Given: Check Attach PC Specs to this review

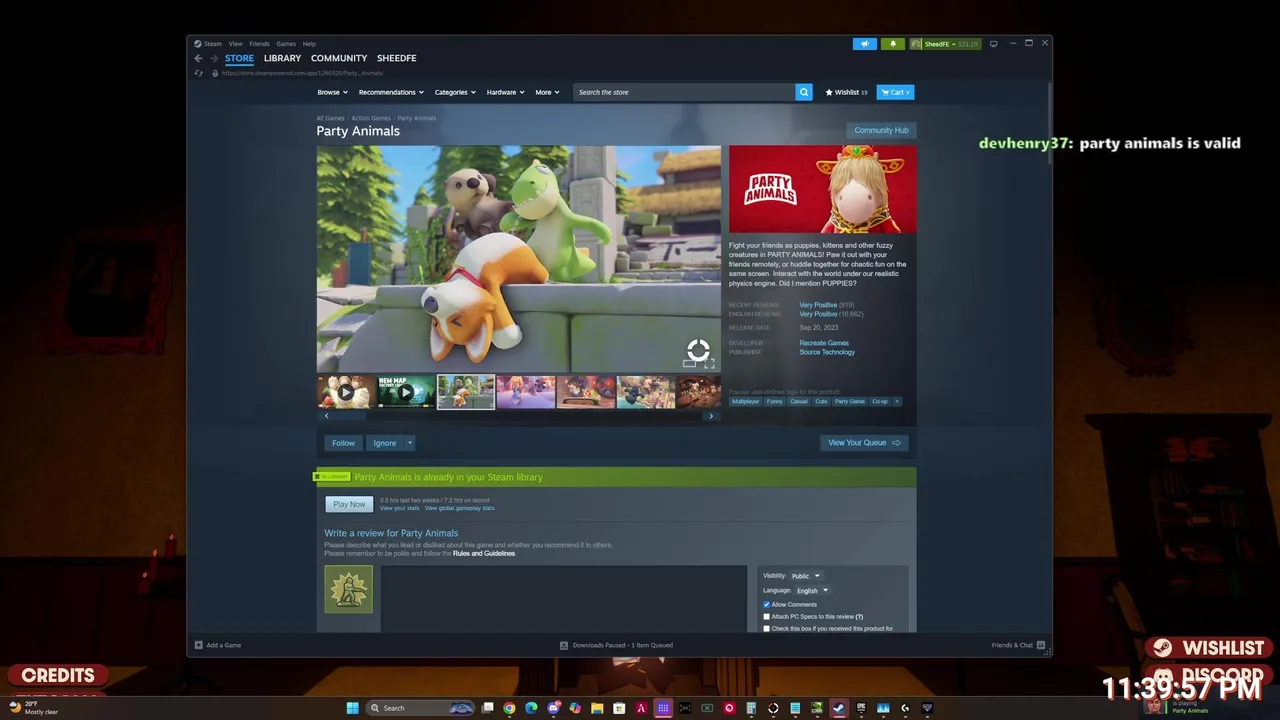Looking at the screenshot, I should [x=767, y=616].
